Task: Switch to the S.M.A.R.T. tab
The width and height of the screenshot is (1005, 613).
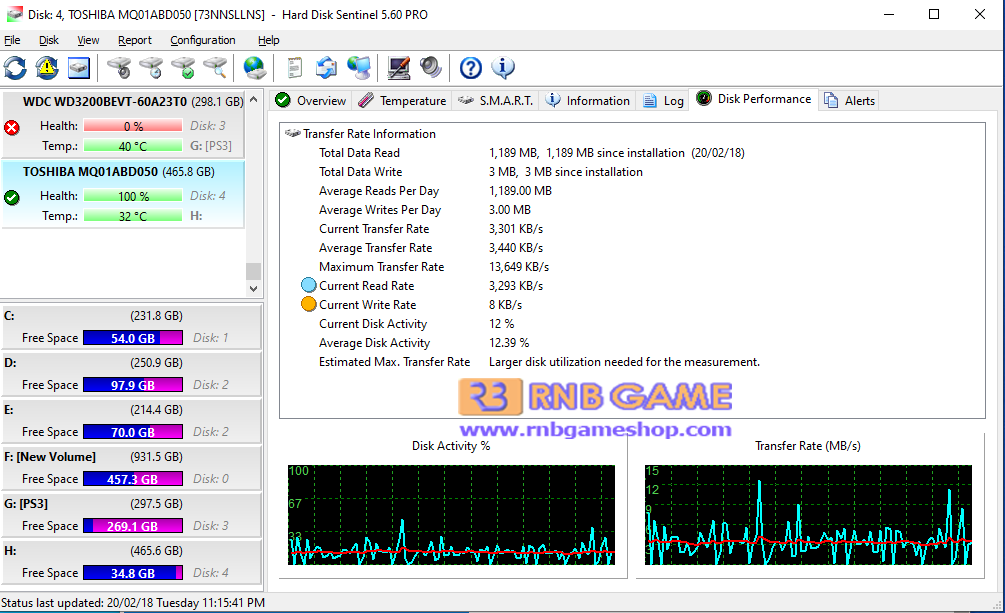Action: click(x=496, y=101)
